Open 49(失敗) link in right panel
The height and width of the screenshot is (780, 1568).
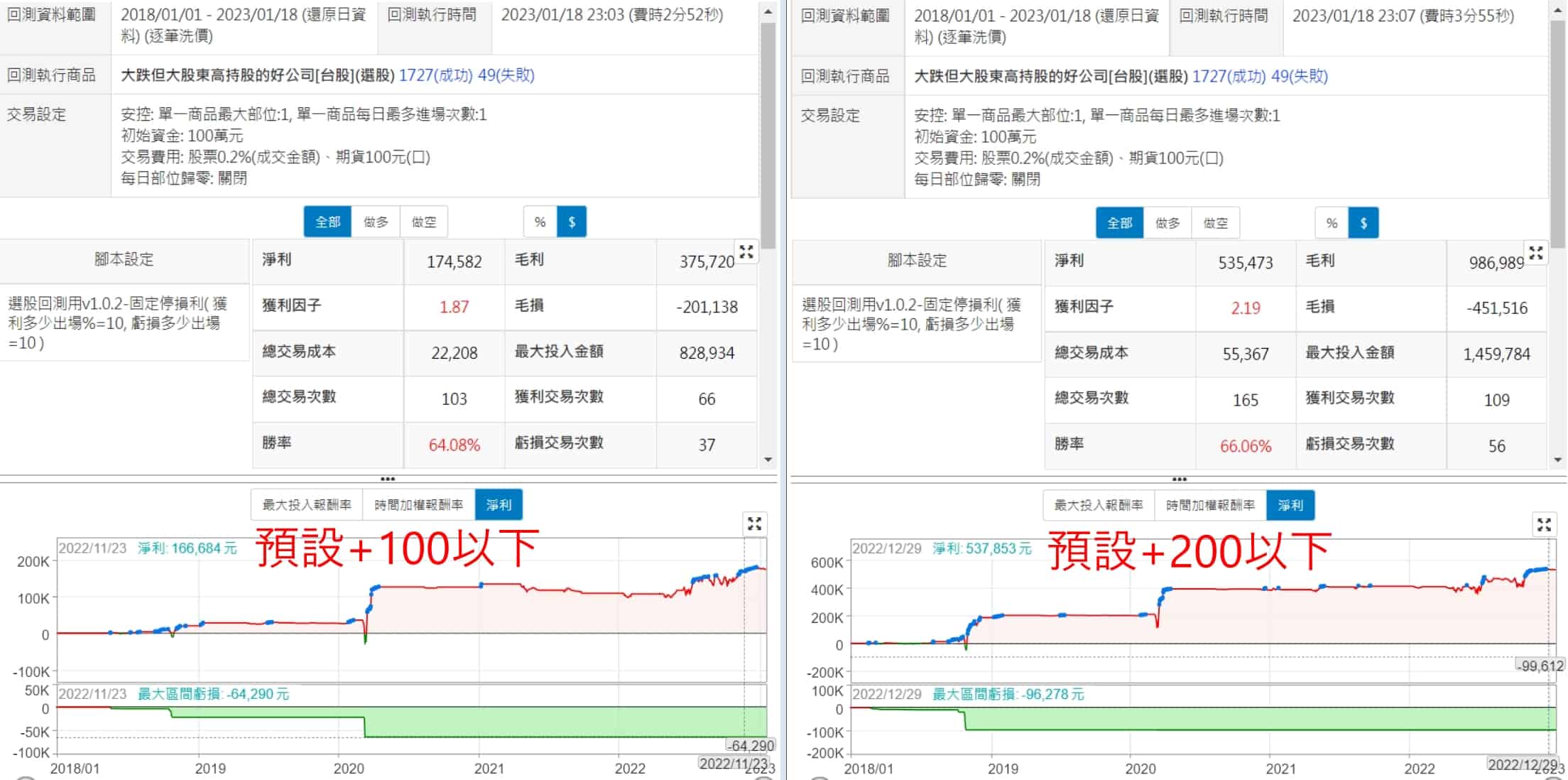[1299, 76]
